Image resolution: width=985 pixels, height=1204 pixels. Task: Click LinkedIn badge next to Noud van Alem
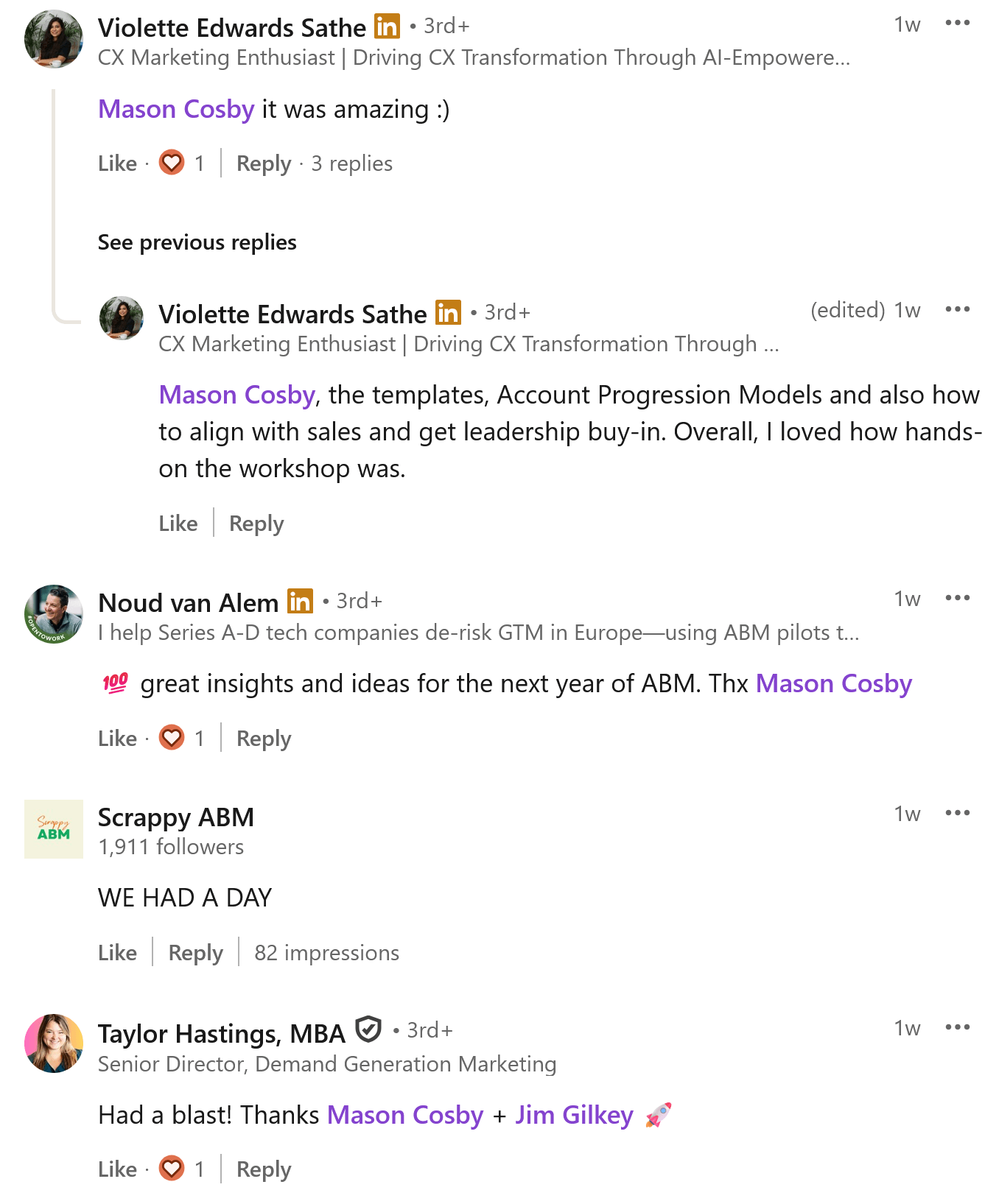pyautogui.click(x=300, y=602)
